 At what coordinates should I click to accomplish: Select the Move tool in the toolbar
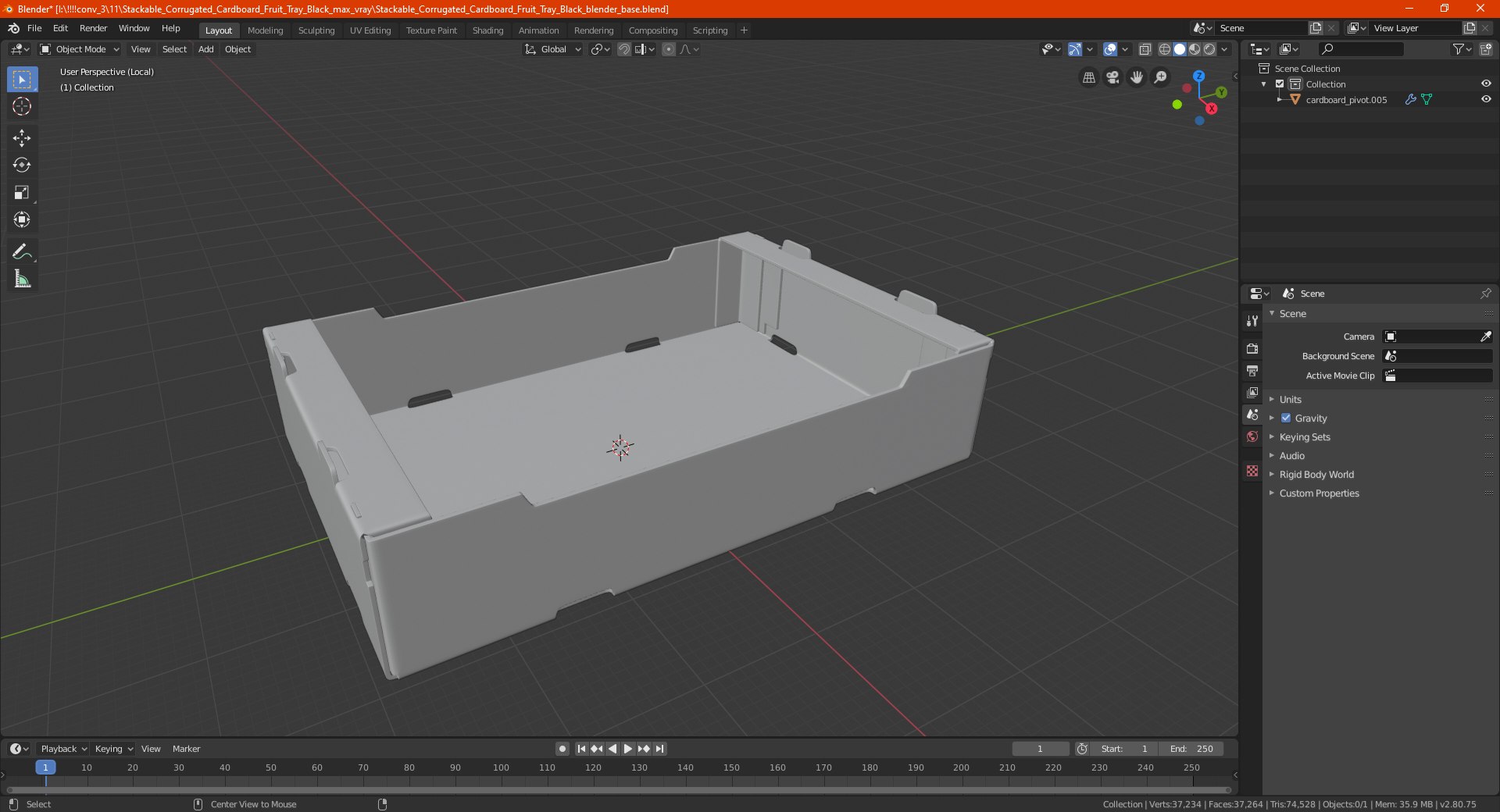[22, 138]
